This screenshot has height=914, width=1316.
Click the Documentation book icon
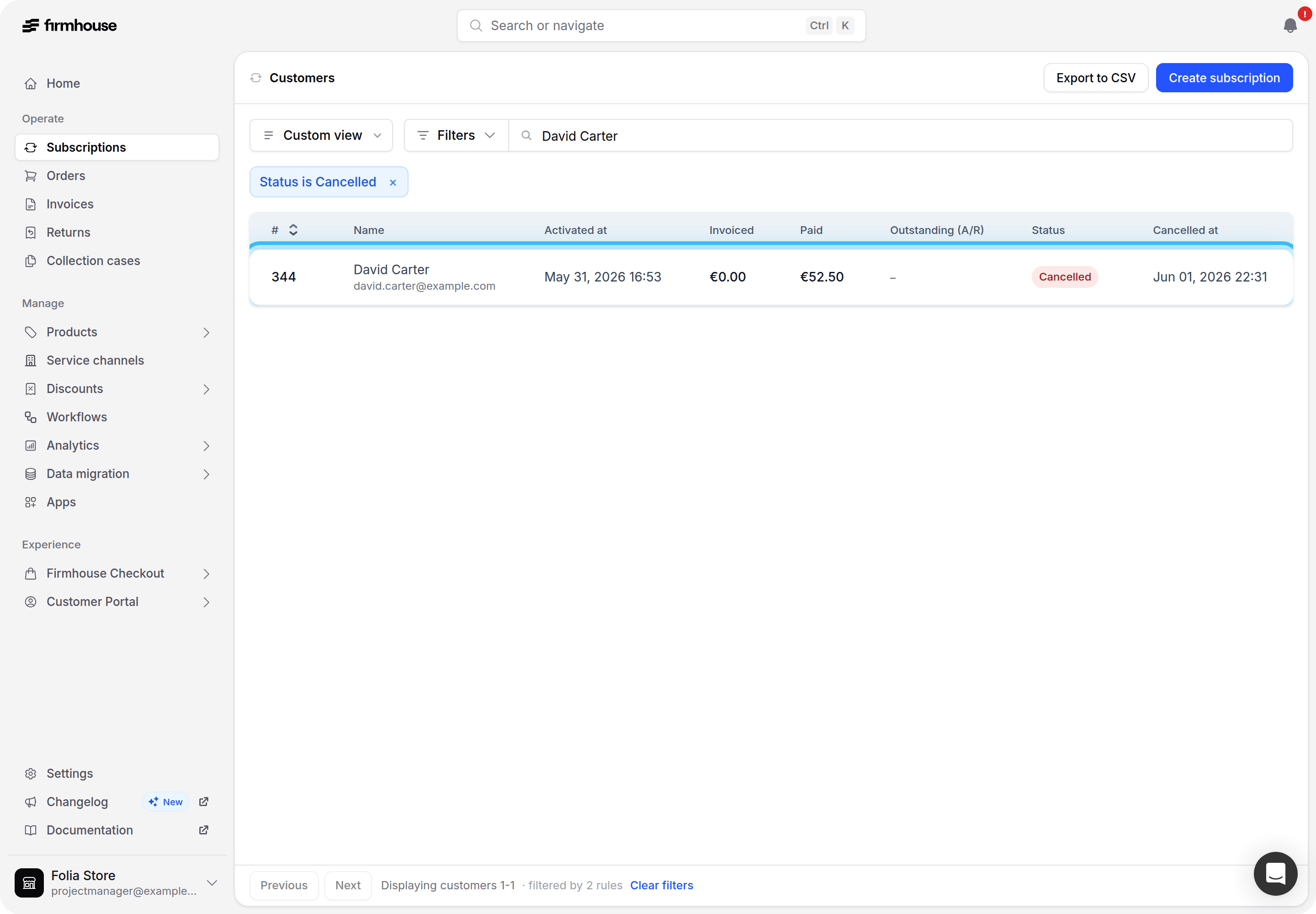pyautogui.click(x=31, y=830)
